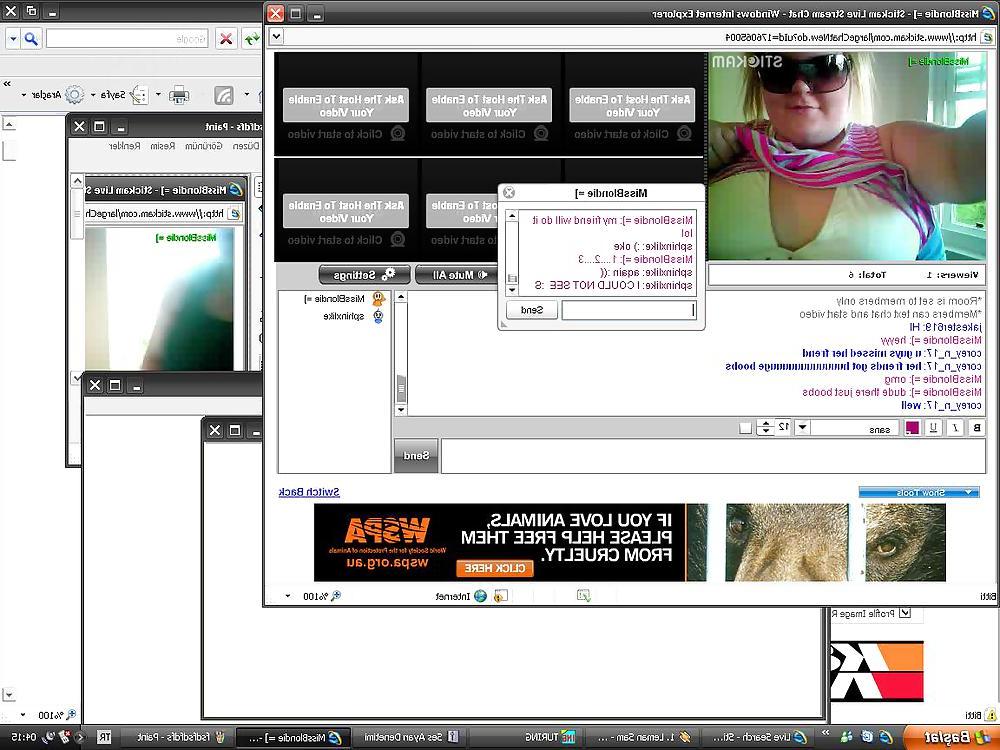Click the search magnifier in background browser
The image size is (1000, 750).
point(31,39)
